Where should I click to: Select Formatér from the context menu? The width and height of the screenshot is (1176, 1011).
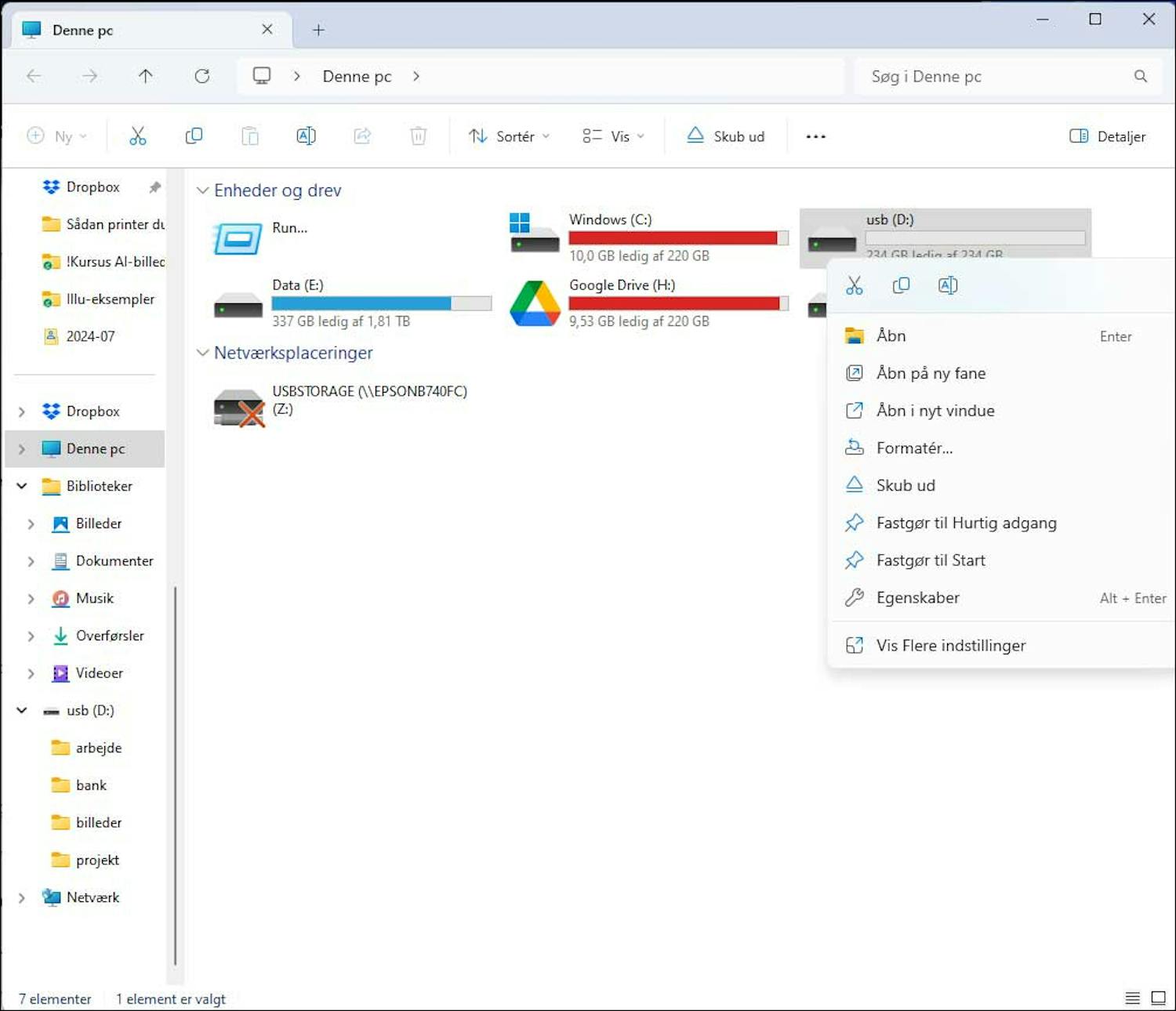[915, 448]
